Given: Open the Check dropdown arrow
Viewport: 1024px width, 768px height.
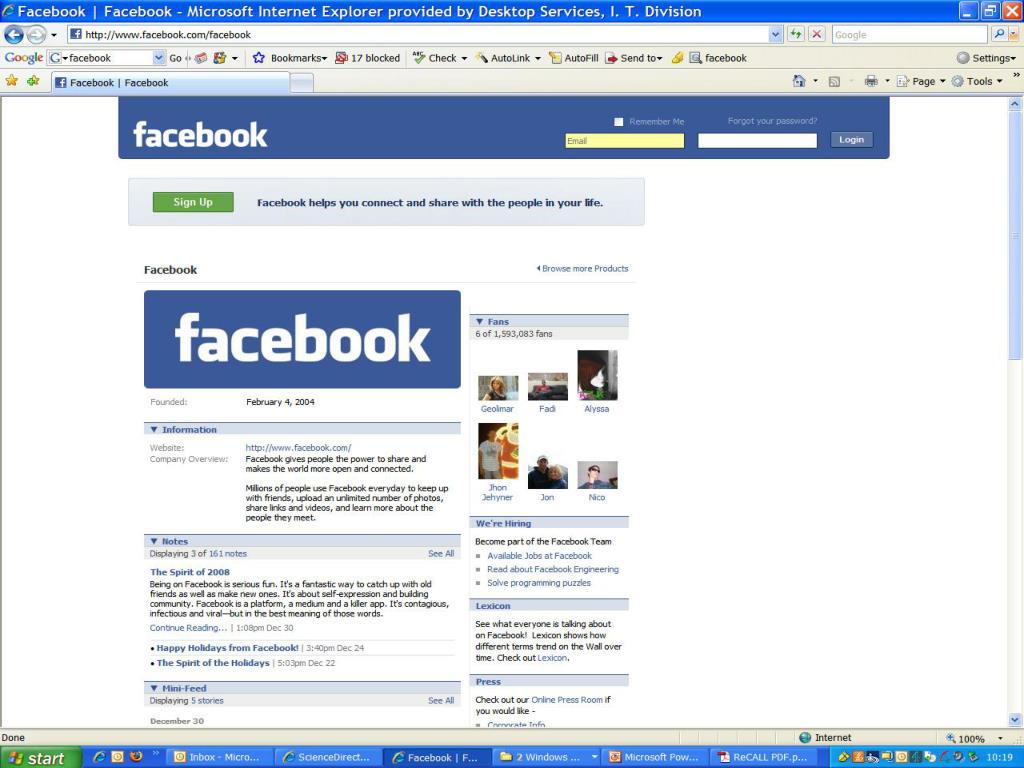Looking at the screenshot, I should pos(464,58).
